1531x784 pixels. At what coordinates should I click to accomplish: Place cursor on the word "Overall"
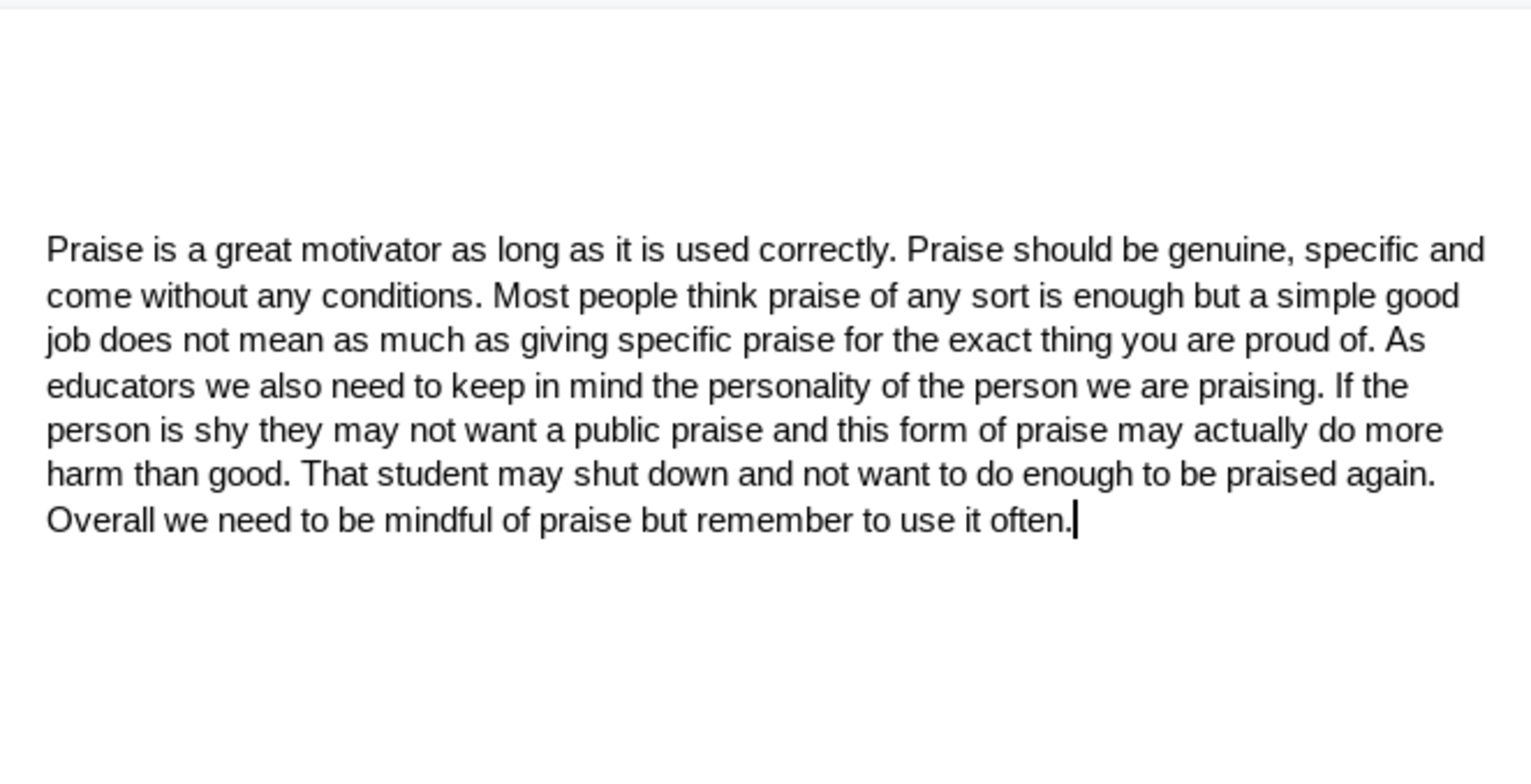(100, 521)
